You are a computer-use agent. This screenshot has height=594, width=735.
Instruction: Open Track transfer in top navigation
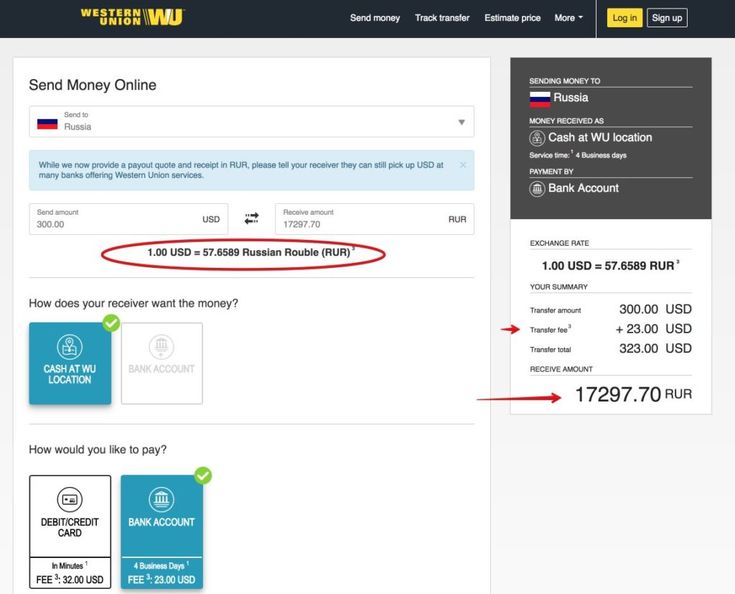pos(442,18)
